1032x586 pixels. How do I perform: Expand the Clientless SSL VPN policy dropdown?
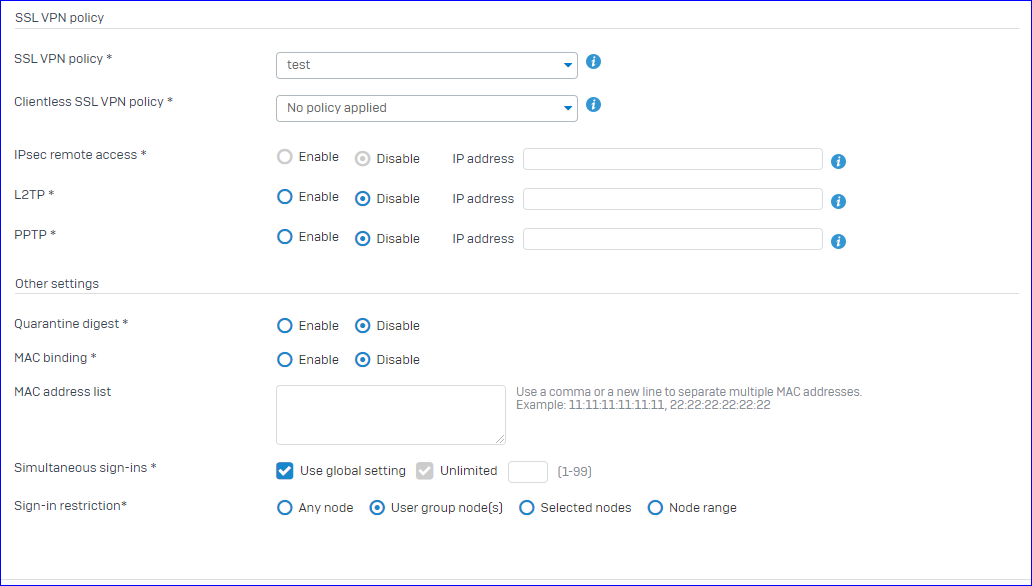pos(426,108)
